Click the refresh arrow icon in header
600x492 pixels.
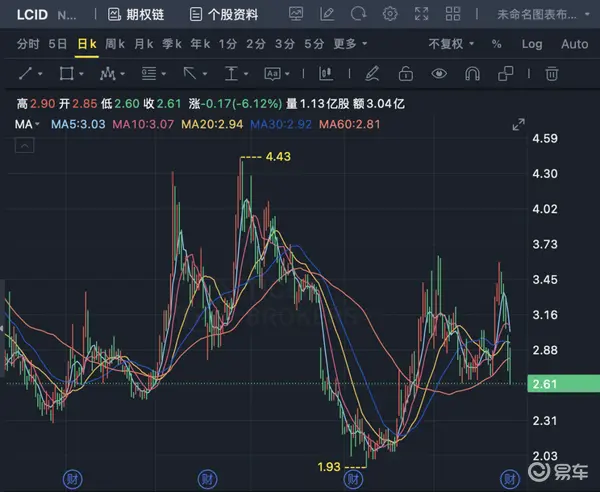(x=359, y=14)
